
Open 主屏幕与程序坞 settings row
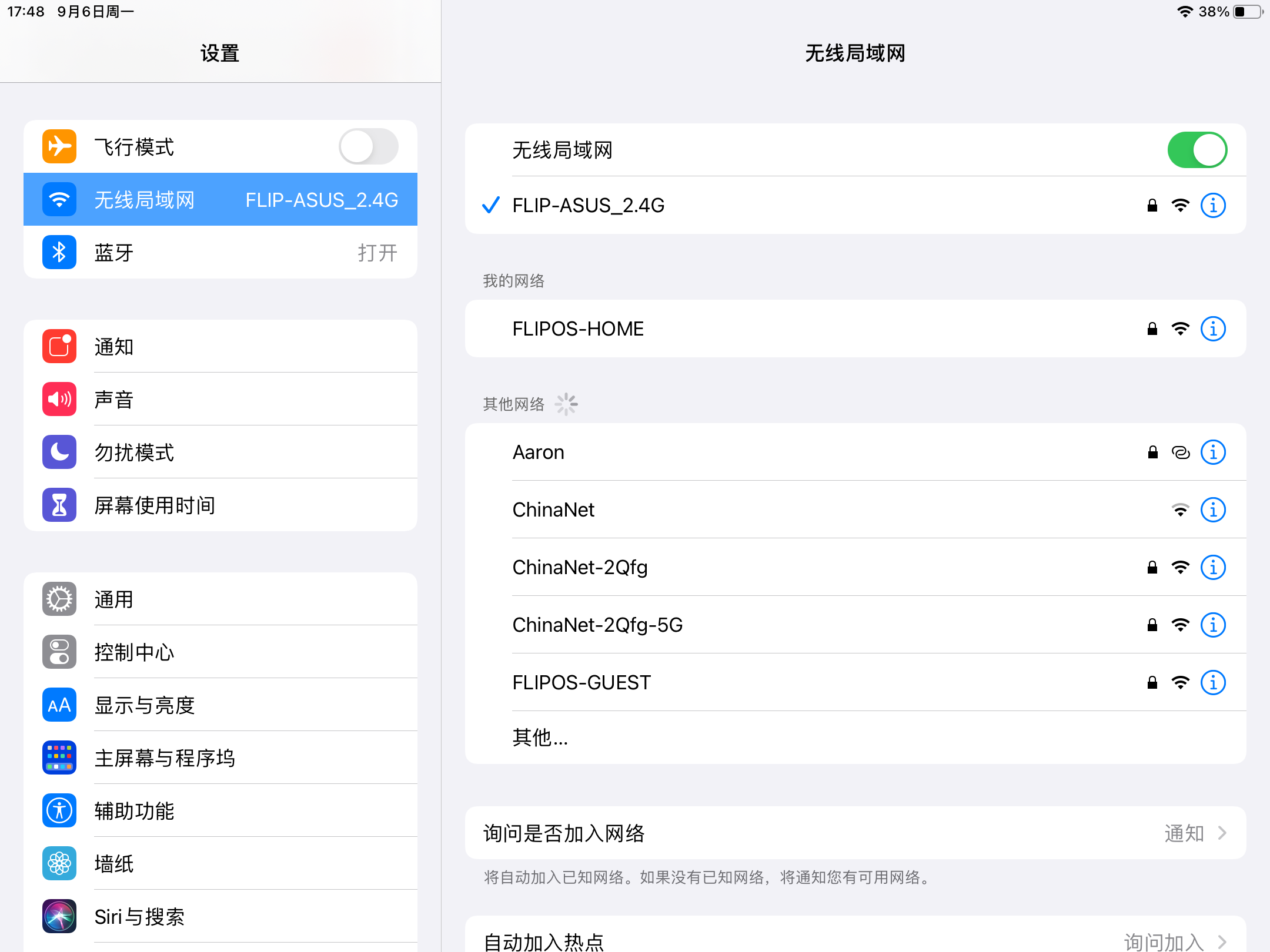[220, 757]
